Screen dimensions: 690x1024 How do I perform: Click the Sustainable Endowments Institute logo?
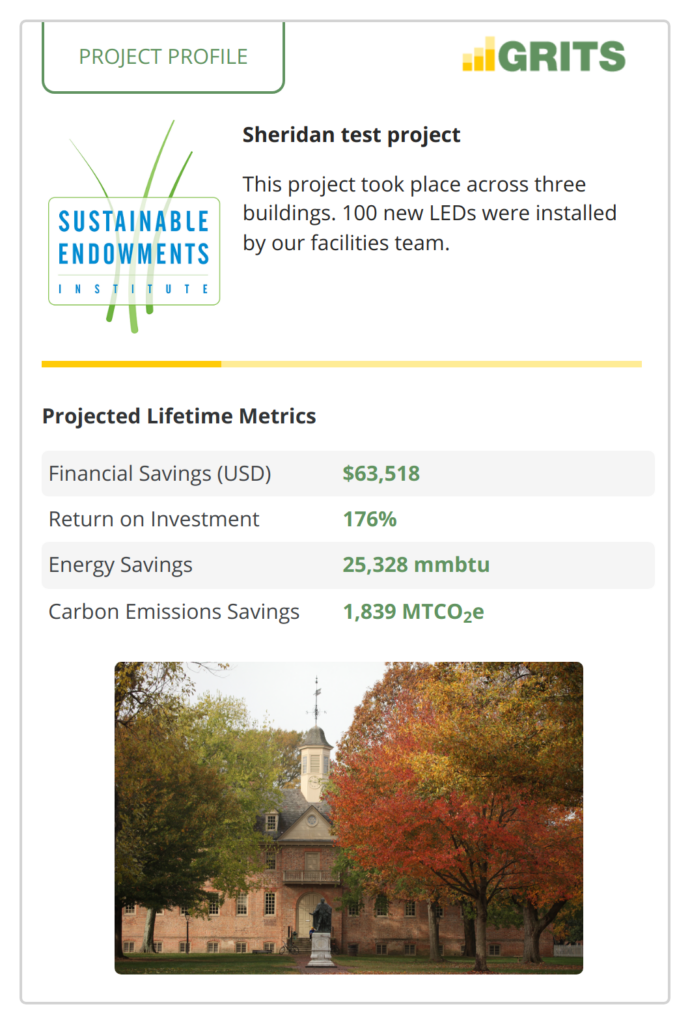coord(134,227)
